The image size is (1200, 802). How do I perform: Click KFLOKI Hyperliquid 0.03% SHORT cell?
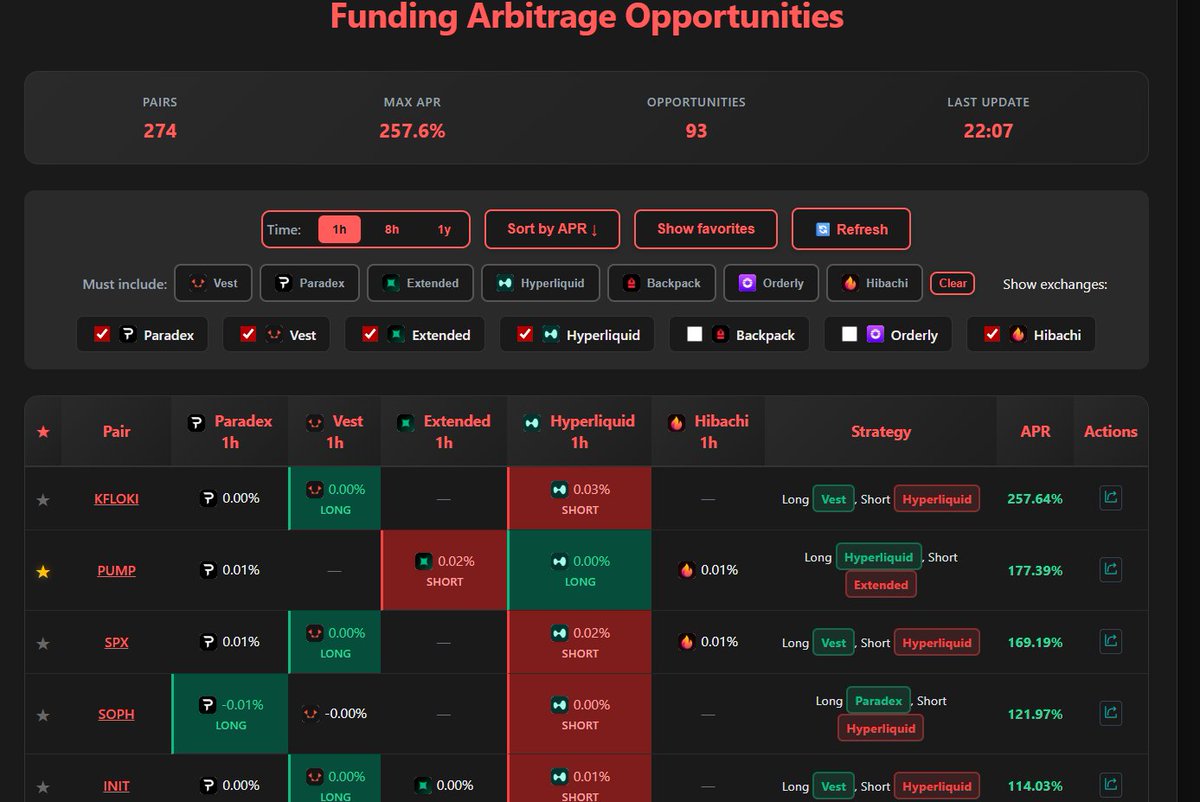(580, 498)
